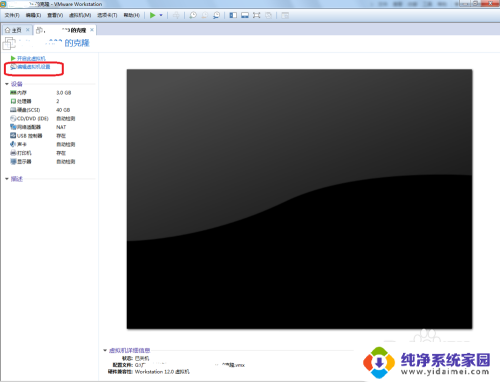Viewport: 500px width, 382px height.
Task: Click the take snapshot toolbar icon
Action: [x=193, y=15]
